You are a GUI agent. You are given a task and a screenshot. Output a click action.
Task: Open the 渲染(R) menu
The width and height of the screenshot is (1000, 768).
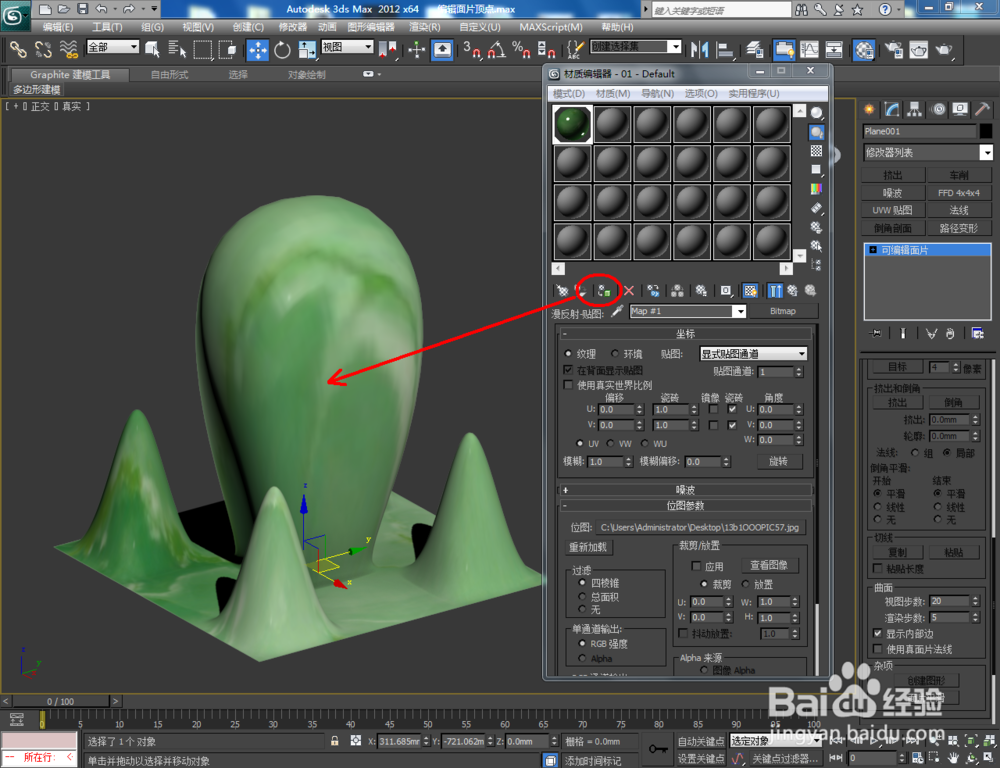pos(425,27)
